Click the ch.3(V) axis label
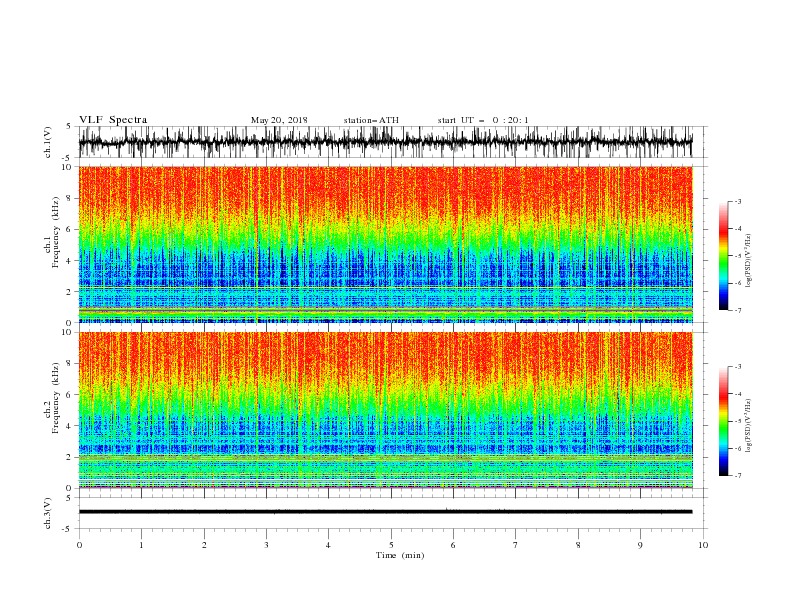Viewport: 792px width, 612px height. pos(48,513)
